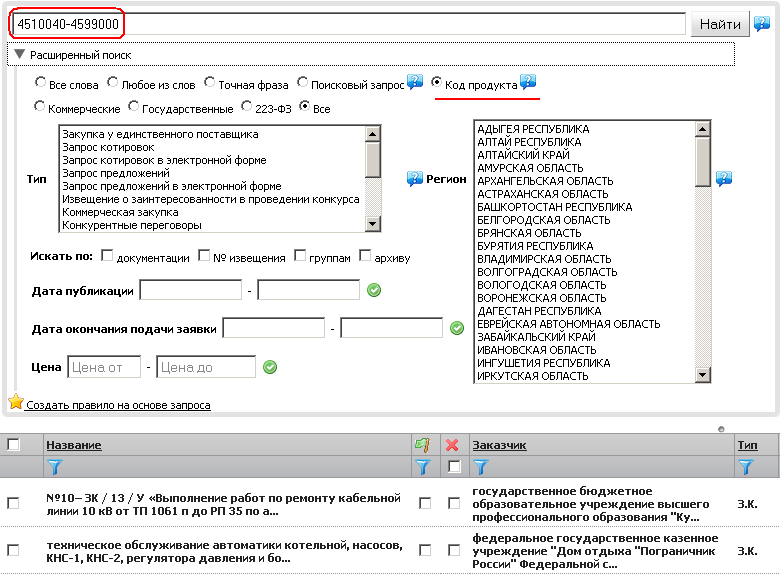
Task: Click red X icon in table header
Action: pyautogui.click(x=452, y=445)
